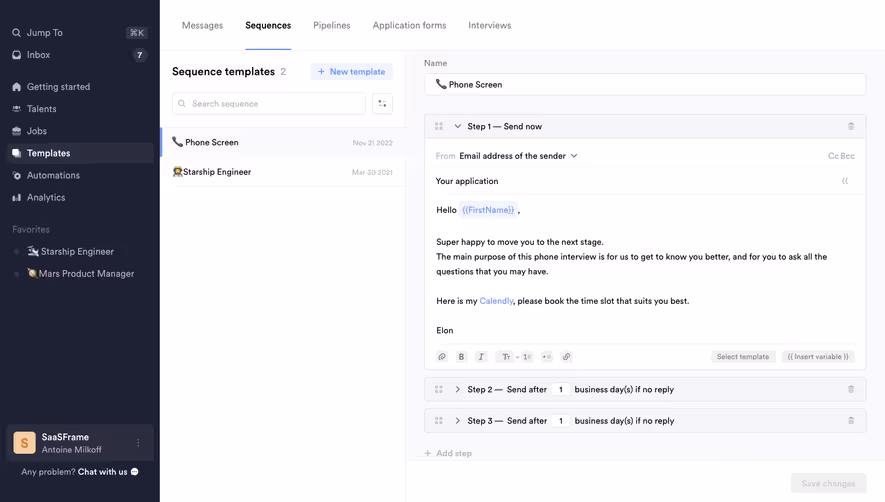Open the text size dropdown

509,356
